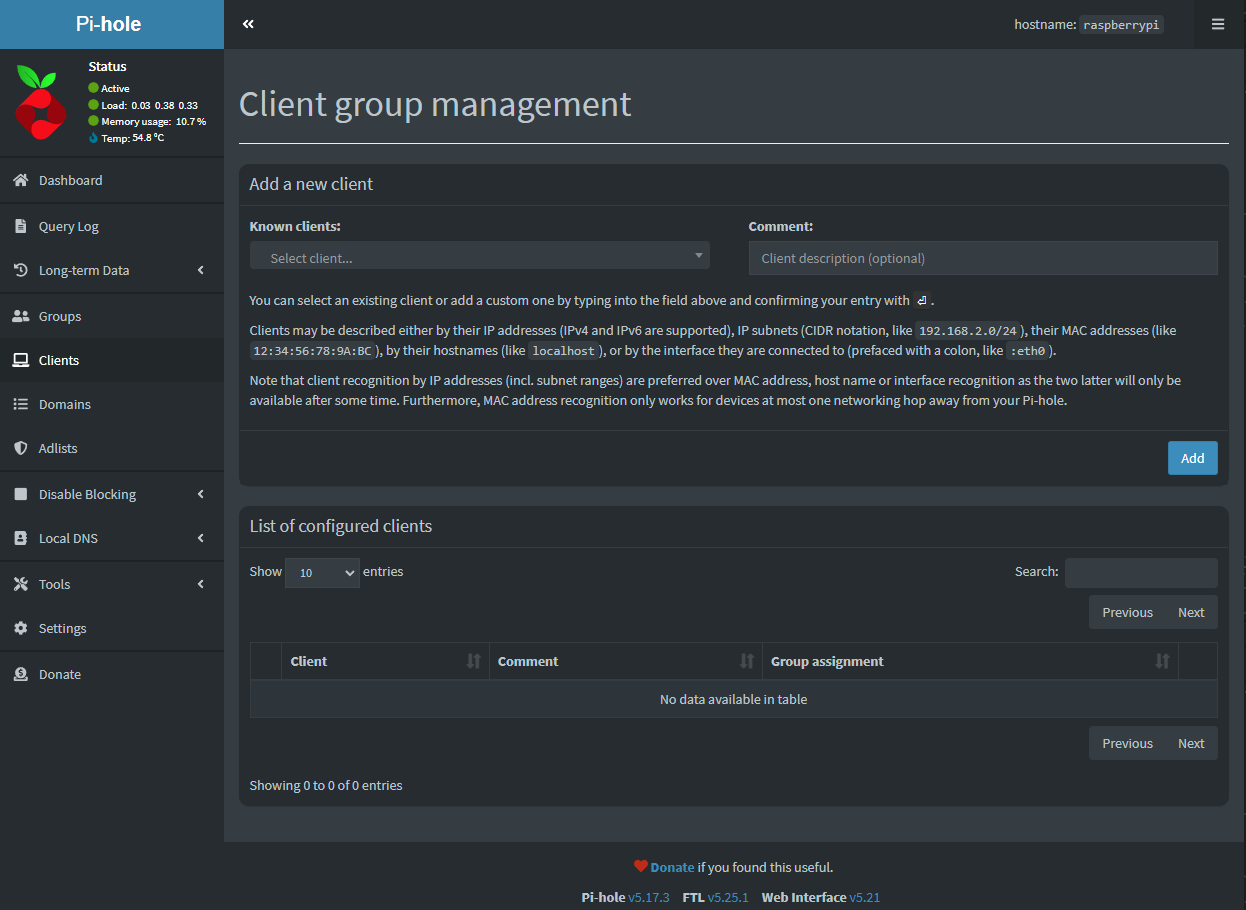This screenshot has width=1246, height=910.
Task: Open Pi-hole v5.17.3 version link
Action: click(648, 897)
